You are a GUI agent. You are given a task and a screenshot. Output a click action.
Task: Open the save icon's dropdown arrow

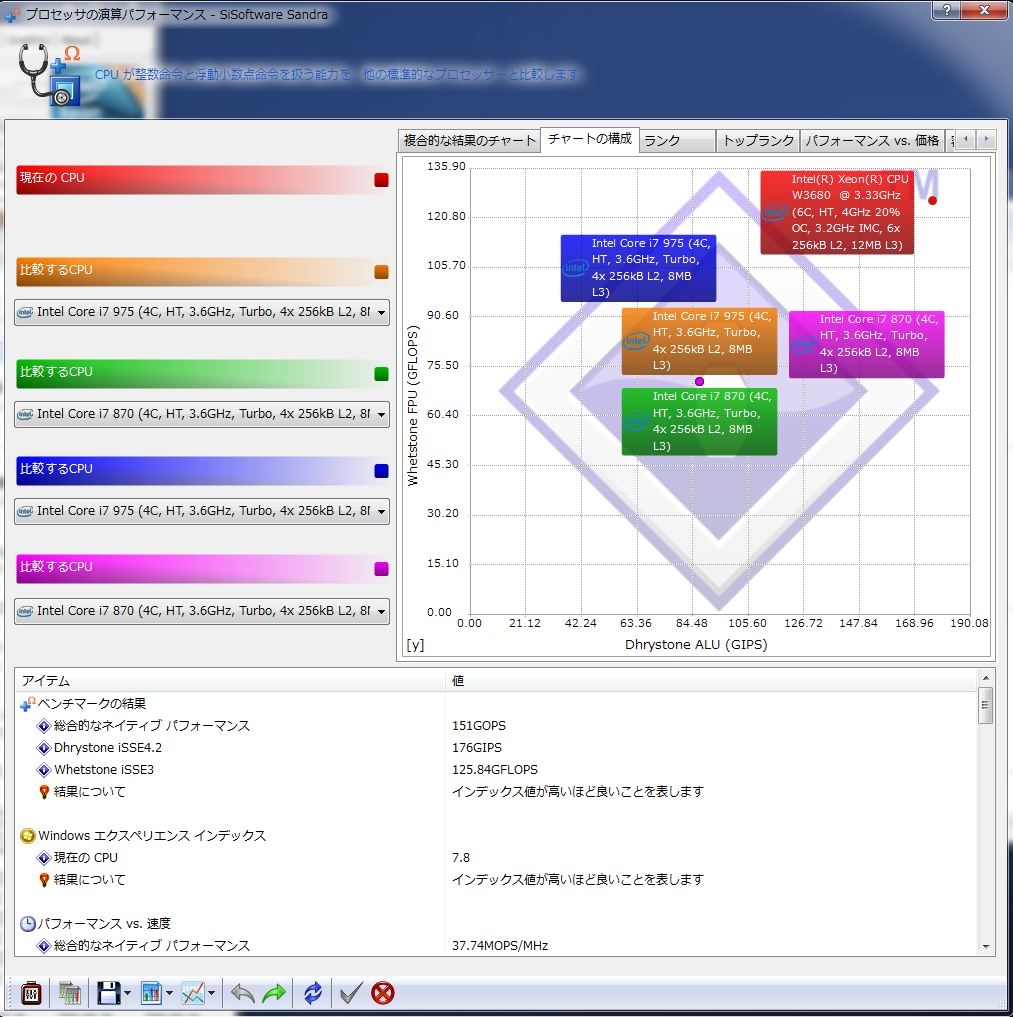(128, 993)
